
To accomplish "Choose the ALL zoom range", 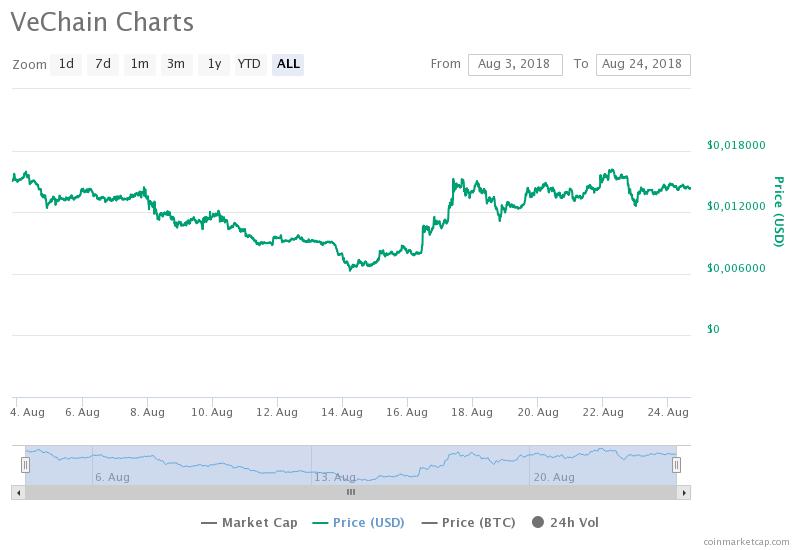I will tap(288, 64).
